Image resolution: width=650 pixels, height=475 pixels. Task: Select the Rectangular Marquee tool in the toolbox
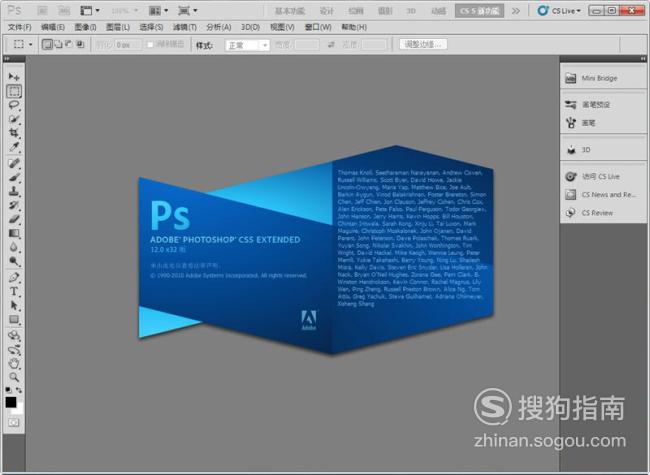pyautogui.click(x=14, y=91)
